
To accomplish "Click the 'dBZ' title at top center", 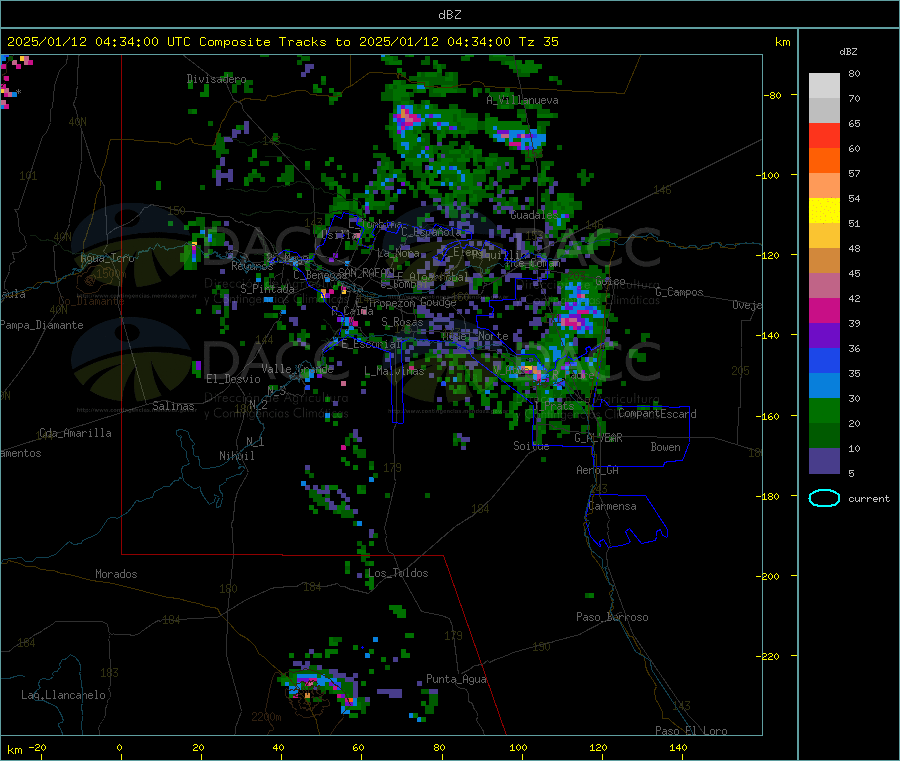I will pos(449,14).
